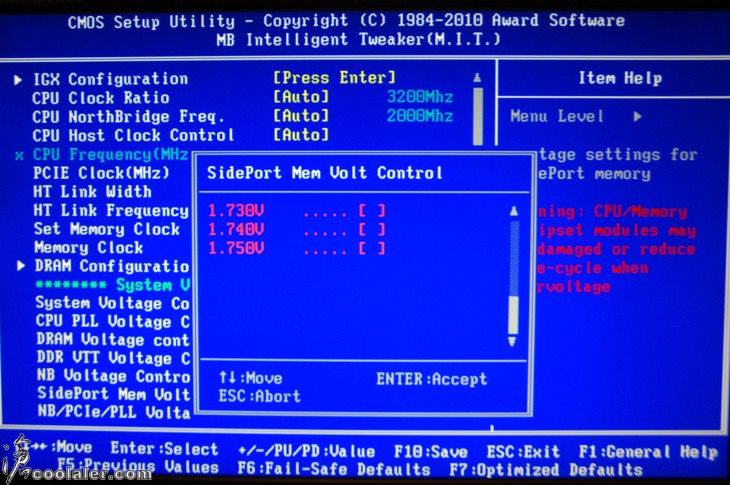The image size is (730, 485).
Task: Select the System Voltage Control entry
Action: tap(112, 303)
